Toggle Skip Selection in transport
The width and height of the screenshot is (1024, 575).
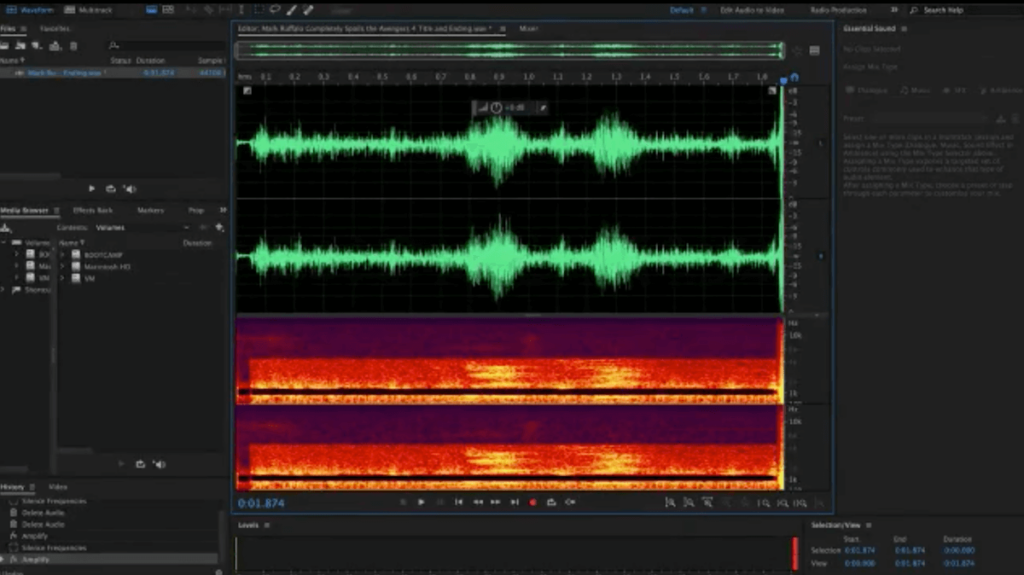coord(570,502)
